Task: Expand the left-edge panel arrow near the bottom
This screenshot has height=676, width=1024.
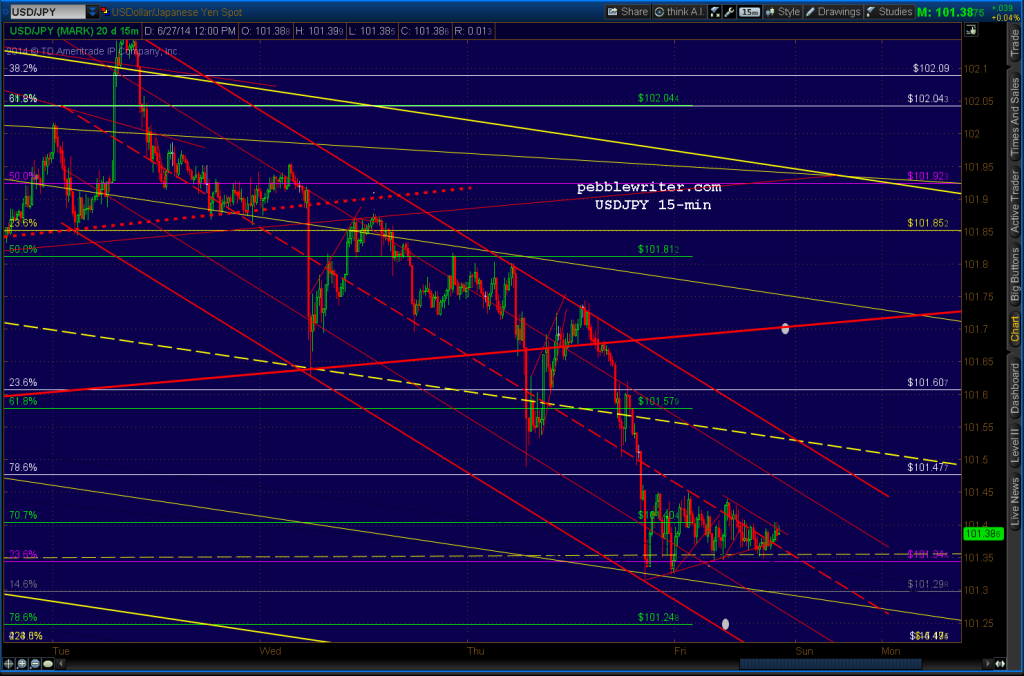Action: (x=61, y=663)
